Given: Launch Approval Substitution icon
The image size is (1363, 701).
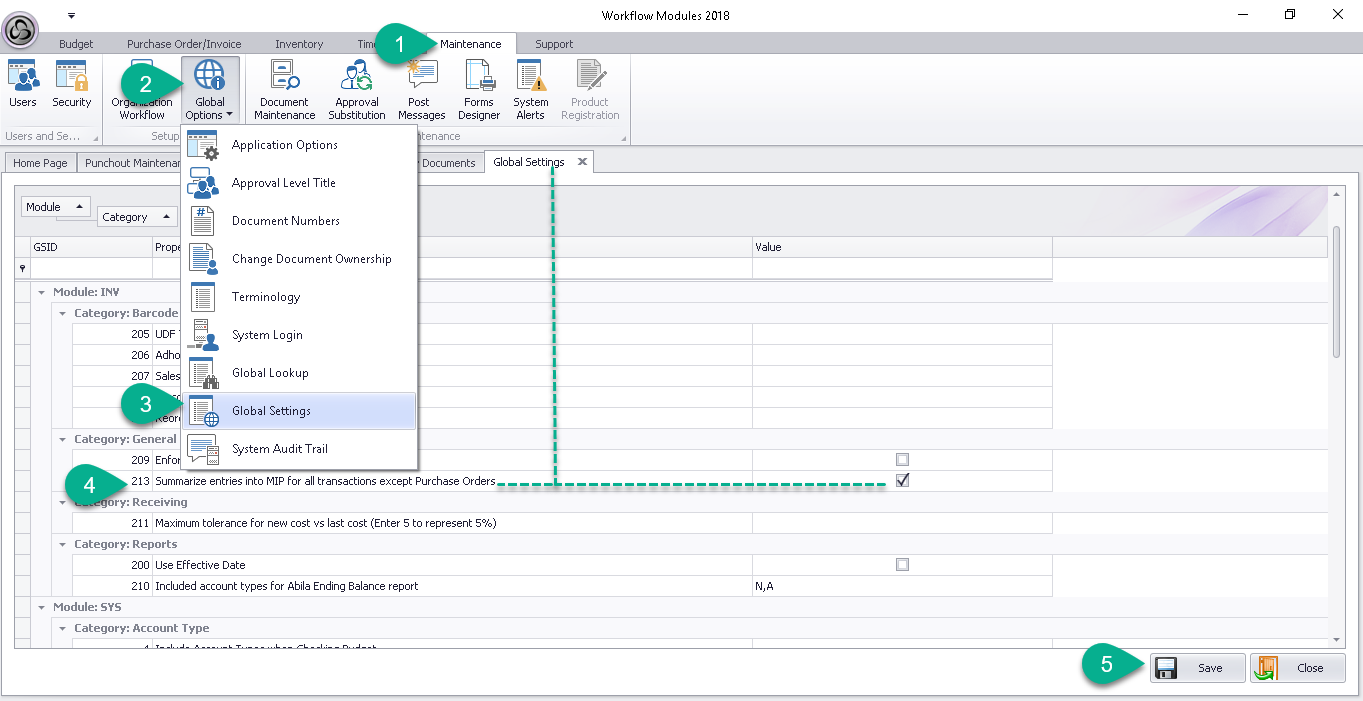Looking at the screenshot, I should tap(356, 90).
